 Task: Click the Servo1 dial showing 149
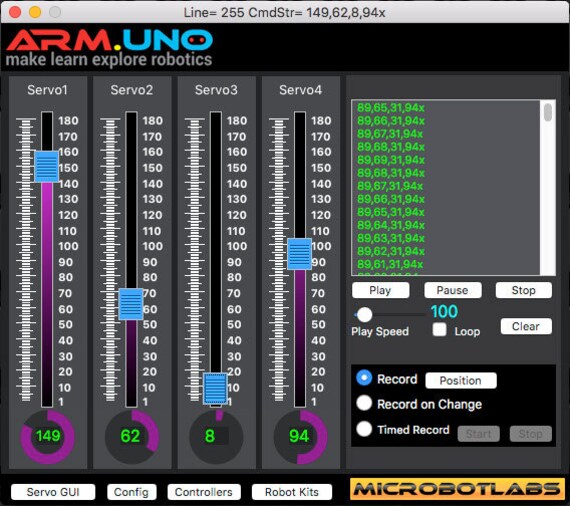48,437
